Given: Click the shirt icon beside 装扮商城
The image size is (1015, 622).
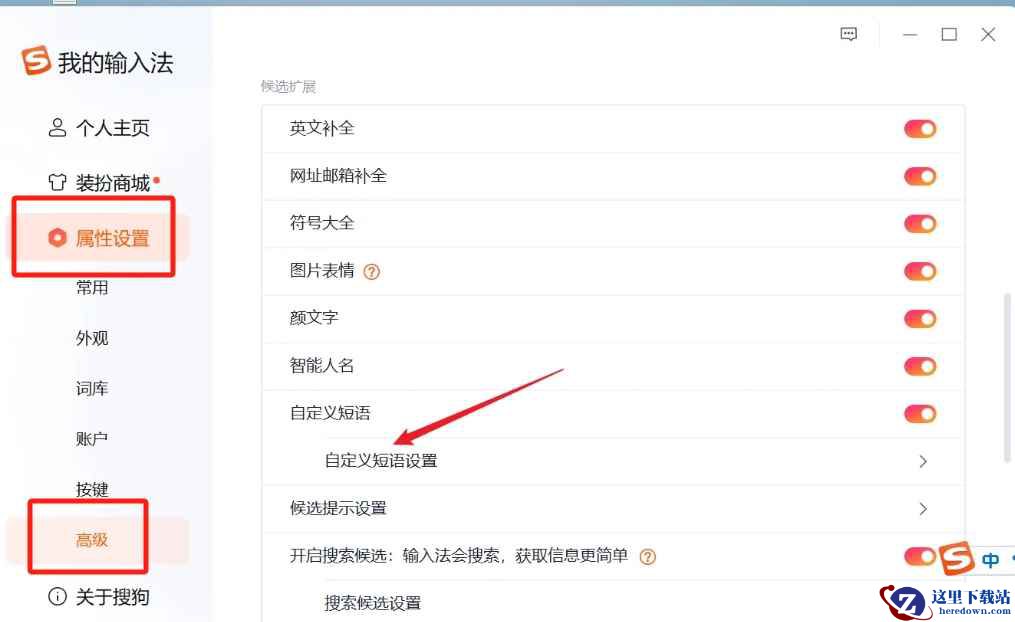Looking at the screenshot, I should point(57,182).
